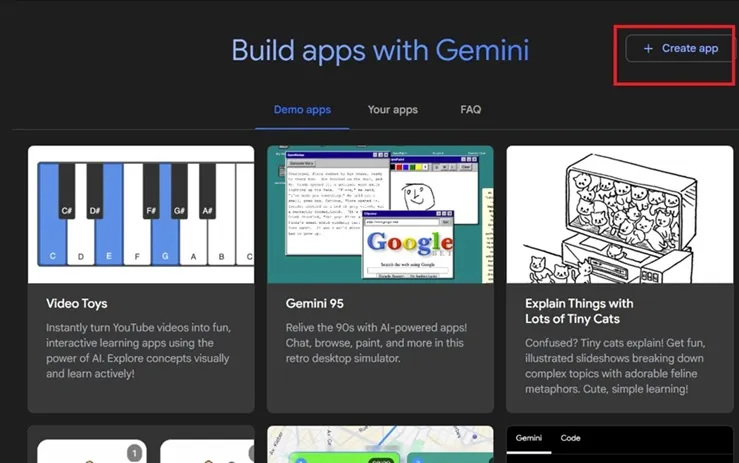Open the Your apps tab
The height and width of the screenshot is (463, 739).
(x=393, y=110)
